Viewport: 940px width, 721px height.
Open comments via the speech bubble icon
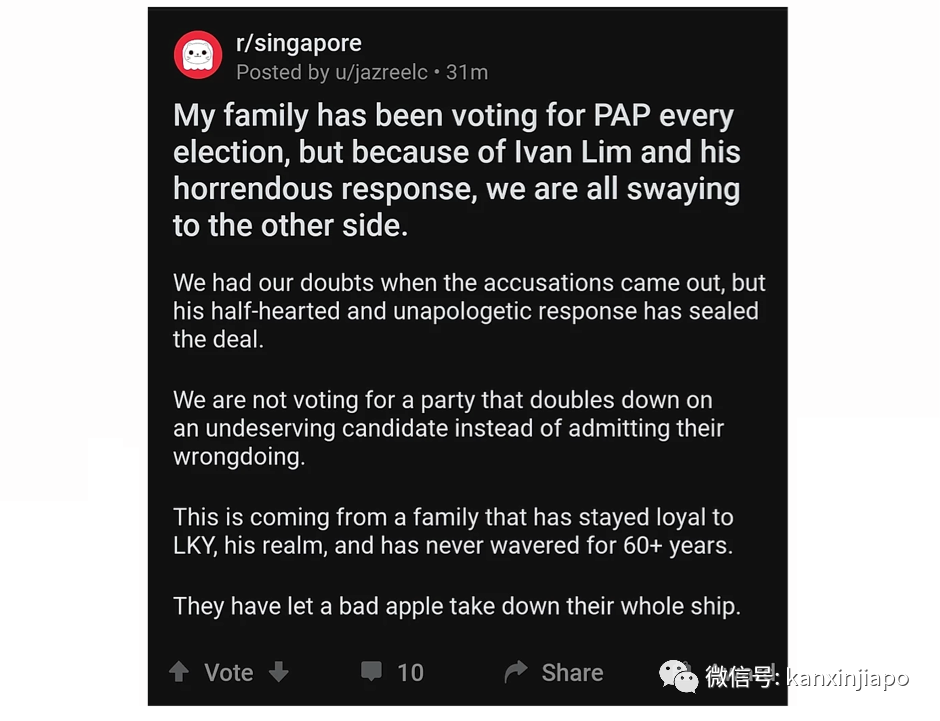[x=370, y=672]
